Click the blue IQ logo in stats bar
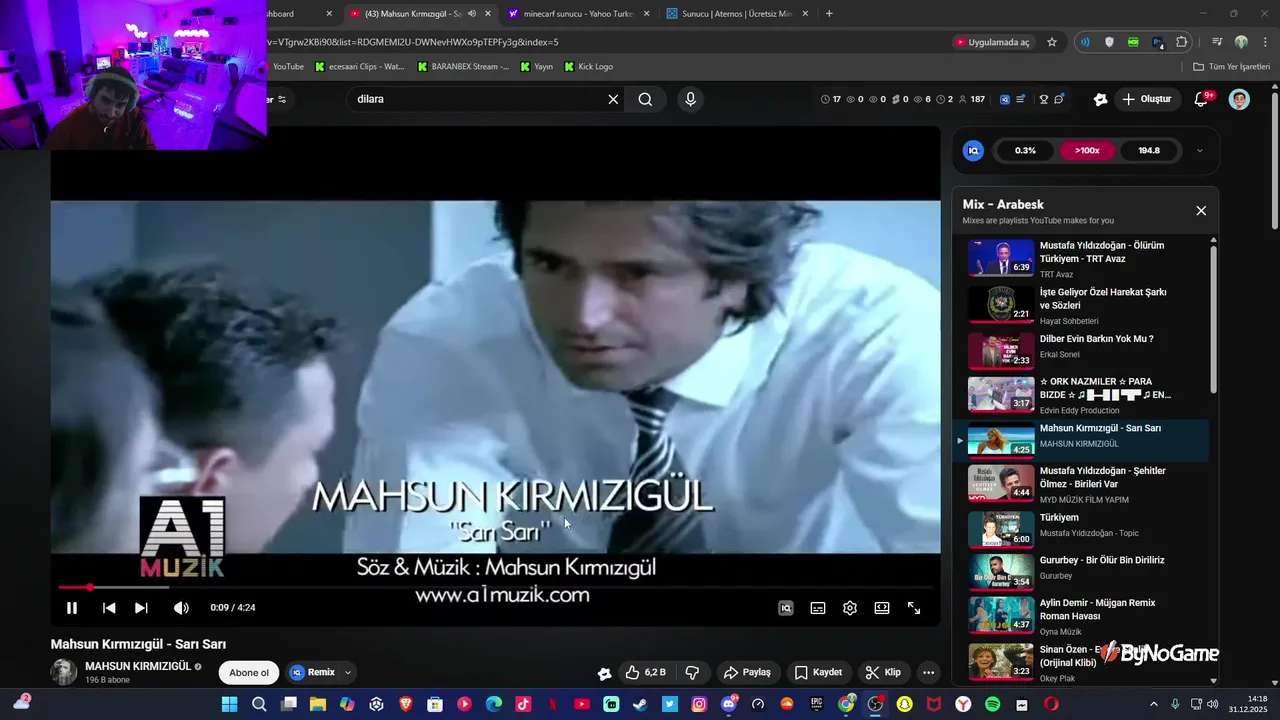Image resolution: width=1280 pixels, height=720 pixels. [x=973, y=151]
